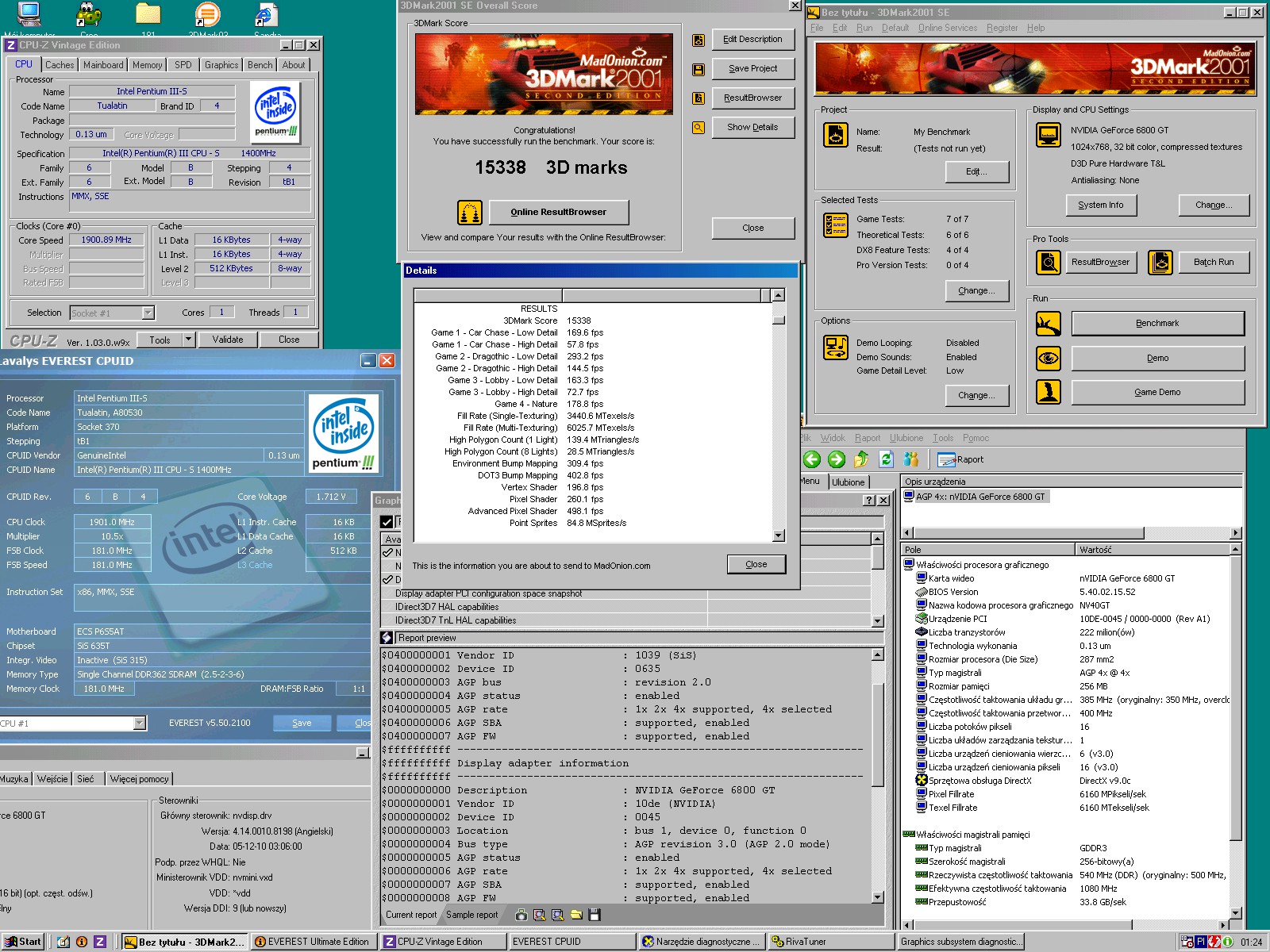Click the help question-mark button in graphics panel
Screen dimensions: 1270x952
pyautogui.click(x=869, y=501)
